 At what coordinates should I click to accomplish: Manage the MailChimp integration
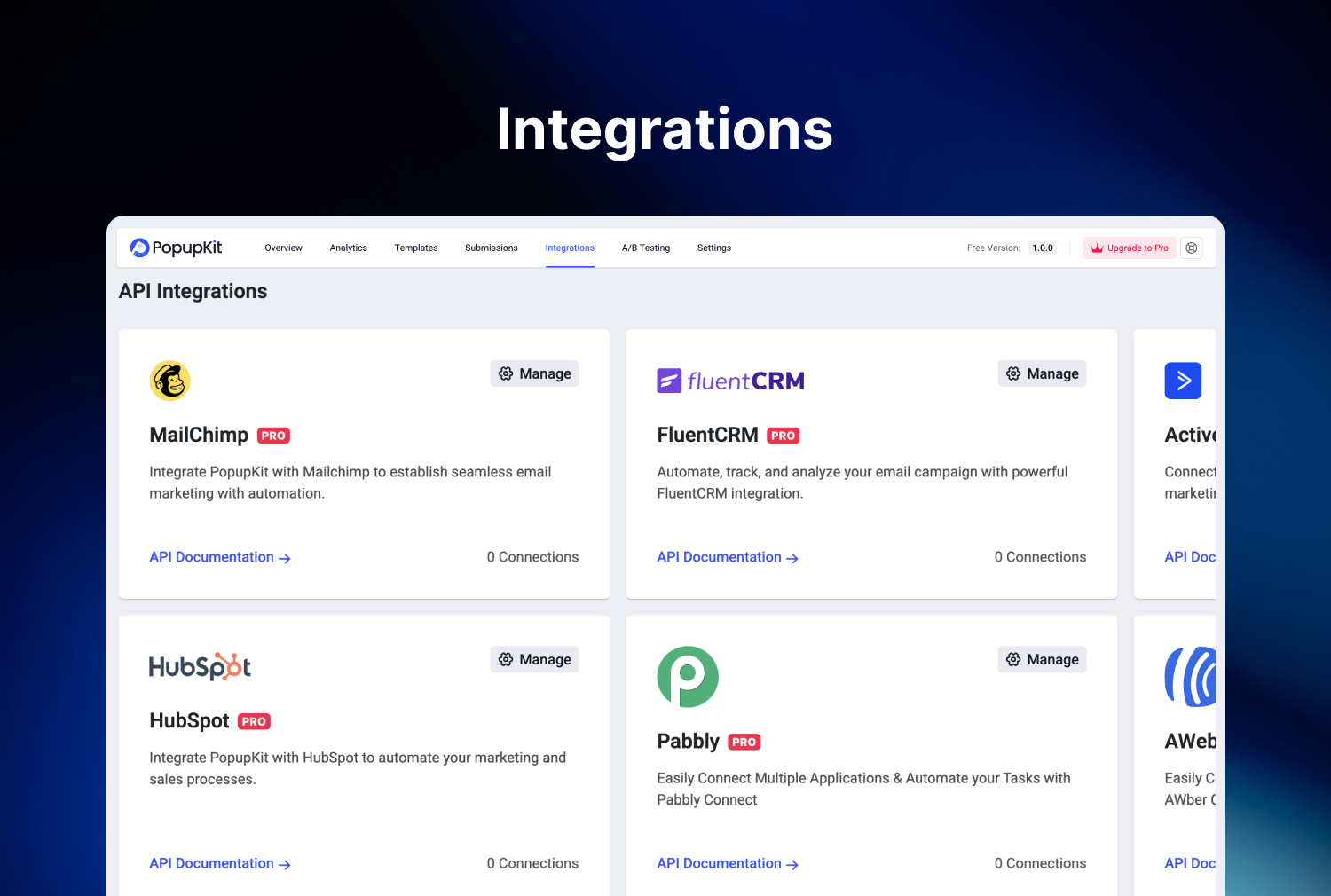(534, 373)
